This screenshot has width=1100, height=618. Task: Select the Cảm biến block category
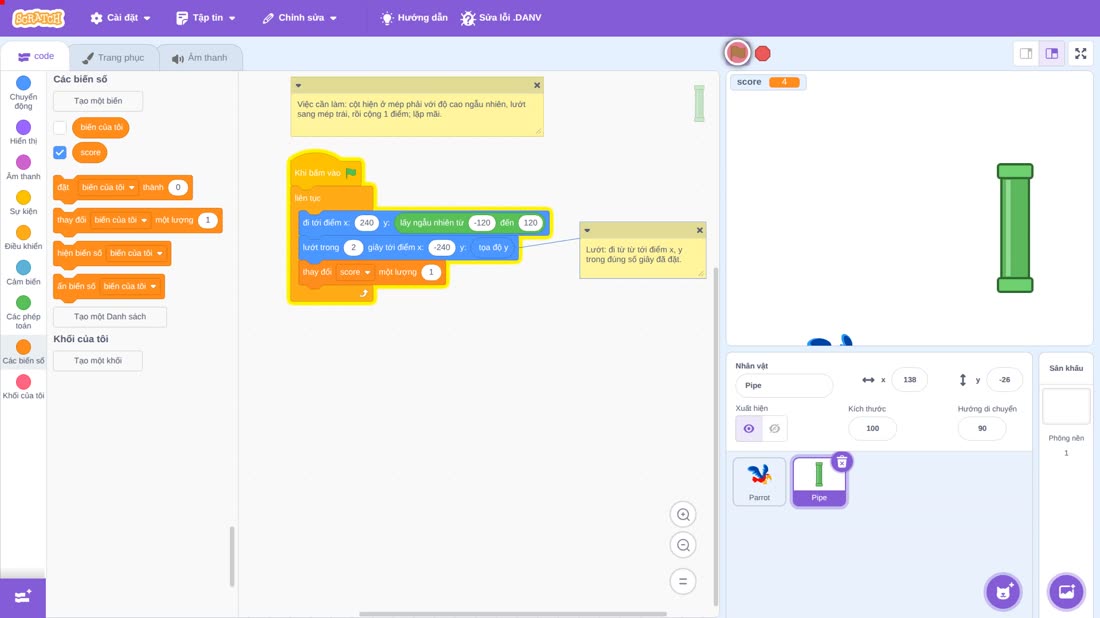point(23,272)
